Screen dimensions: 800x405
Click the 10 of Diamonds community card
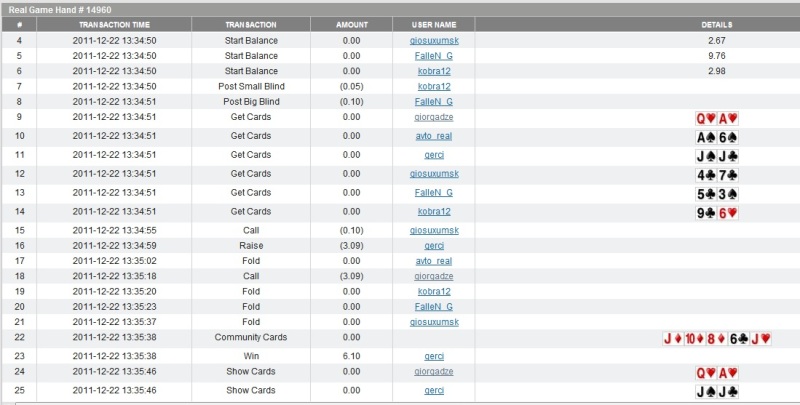693,339
